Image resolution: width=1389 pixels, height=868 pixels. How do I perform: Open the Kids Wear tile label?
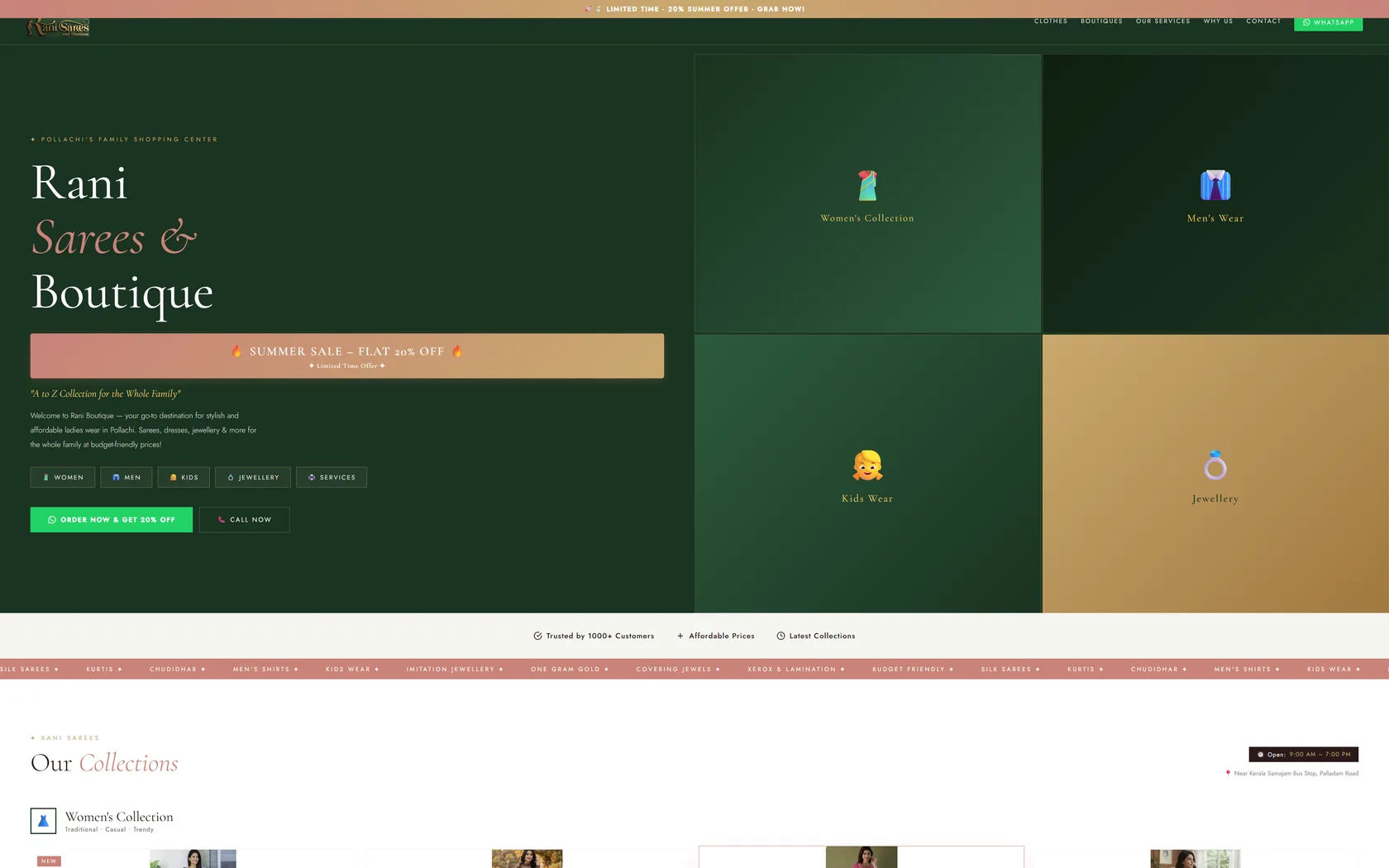(x=867, y=498)
